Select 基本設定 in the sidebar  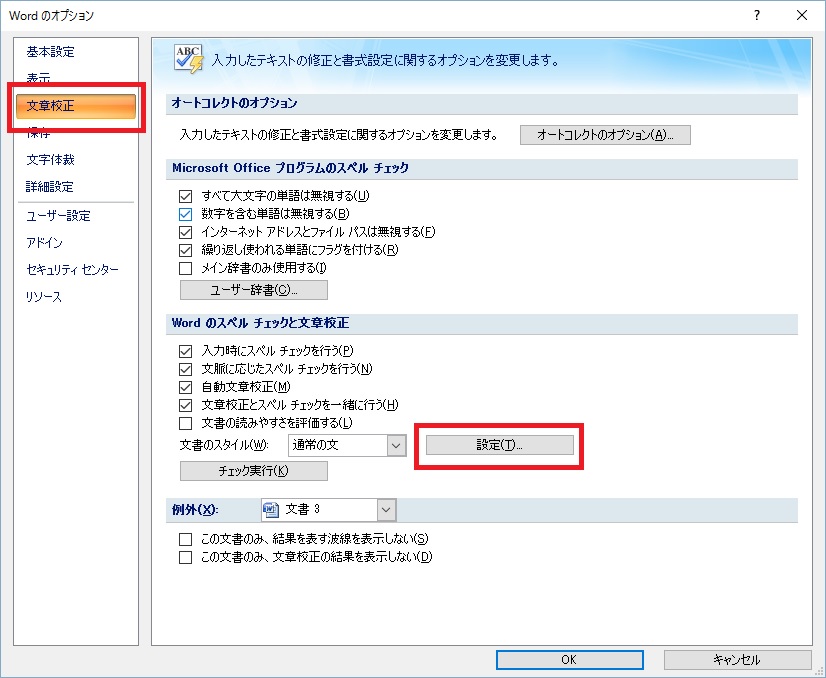pos(51,52)
